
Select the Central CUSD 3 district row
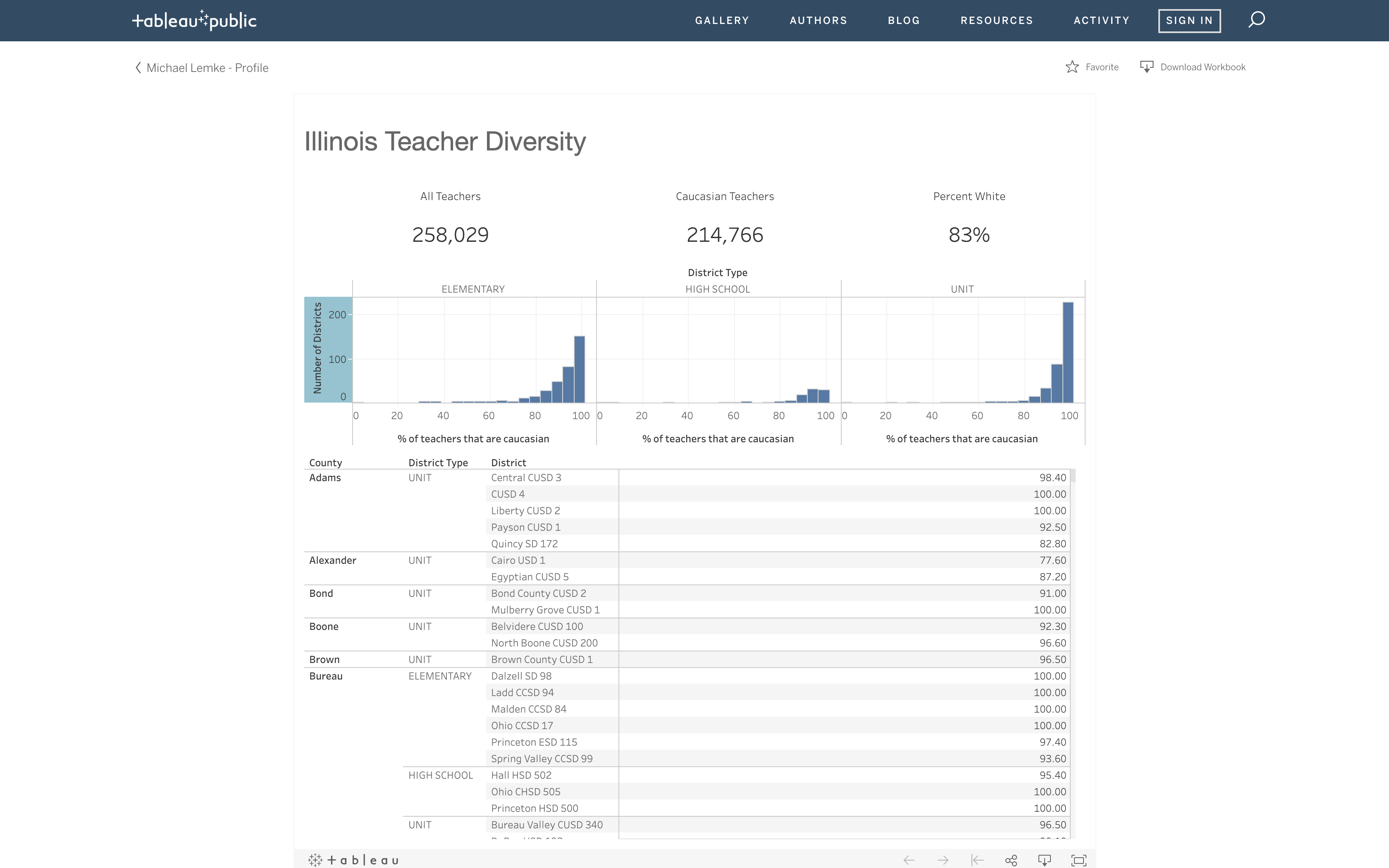point(526,478)
